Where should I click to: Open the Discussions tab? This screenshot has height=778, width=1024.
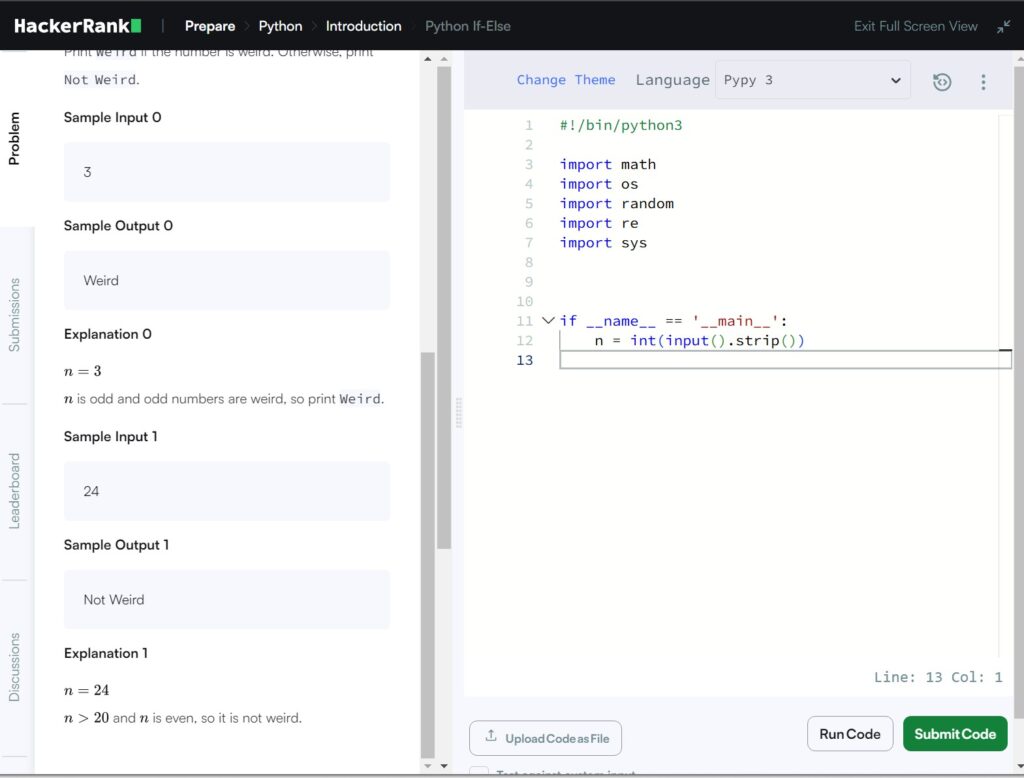pos(15,667)
